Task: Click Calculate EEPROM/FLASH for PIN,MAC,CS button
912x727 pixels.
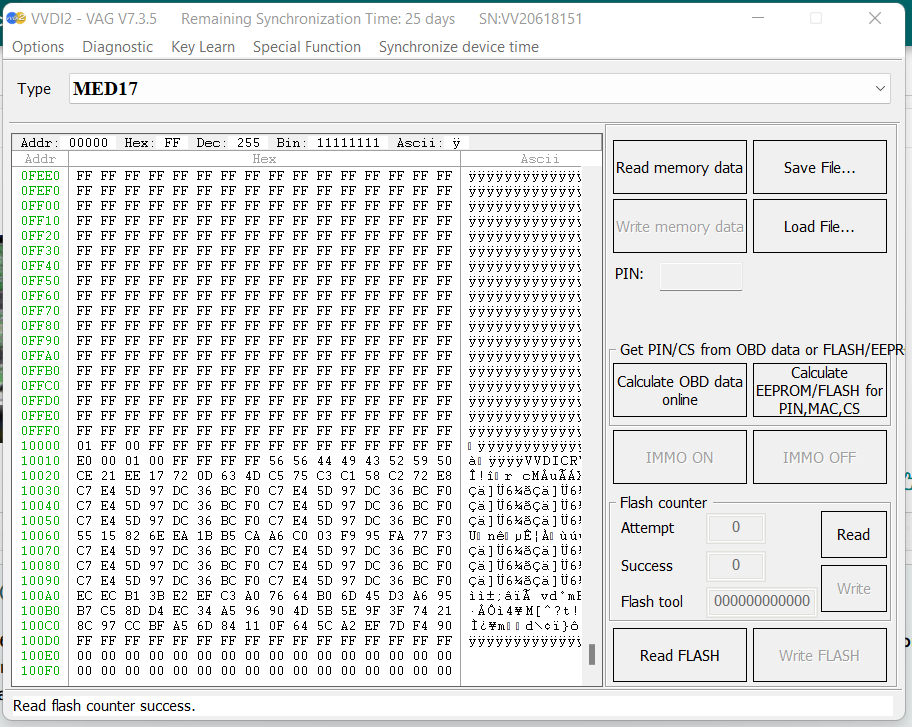Action: 819,390
